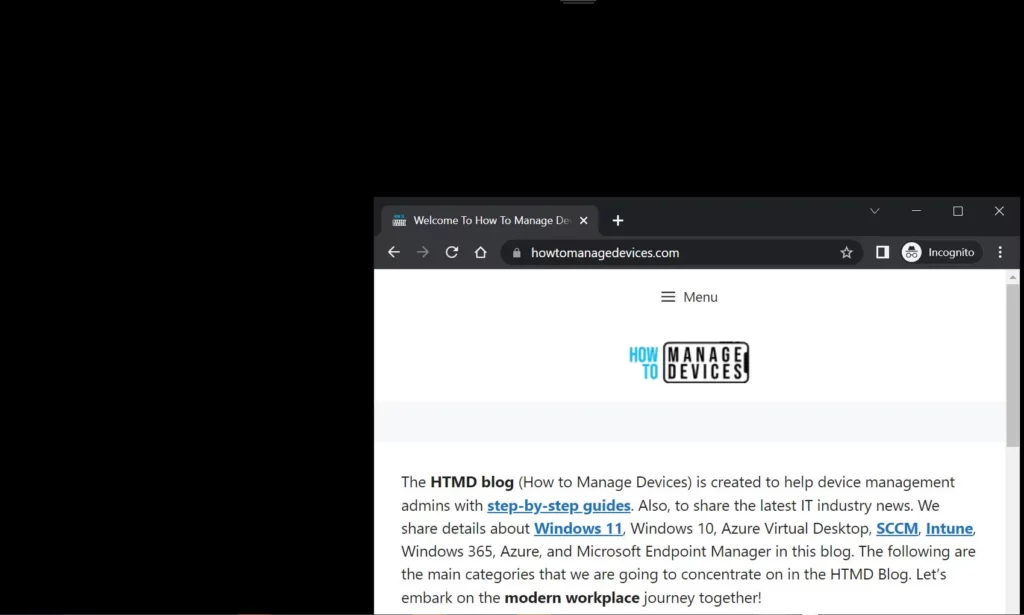
Task: Bookmark this page with the star
Action: click(x=846, y=253)
